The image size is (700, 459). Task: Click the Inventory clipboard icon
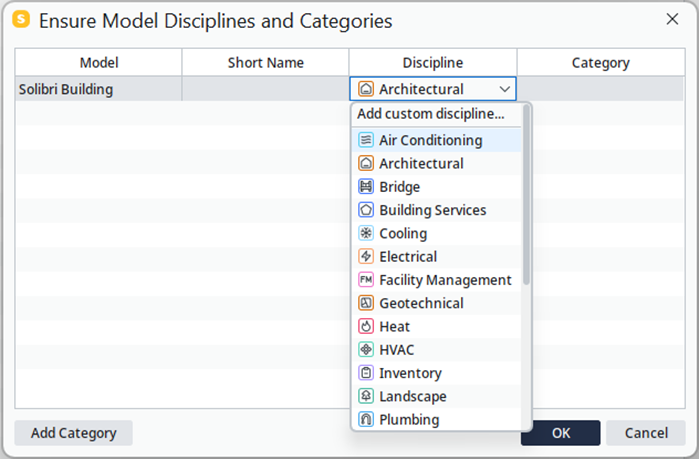(x=366, y=373)
